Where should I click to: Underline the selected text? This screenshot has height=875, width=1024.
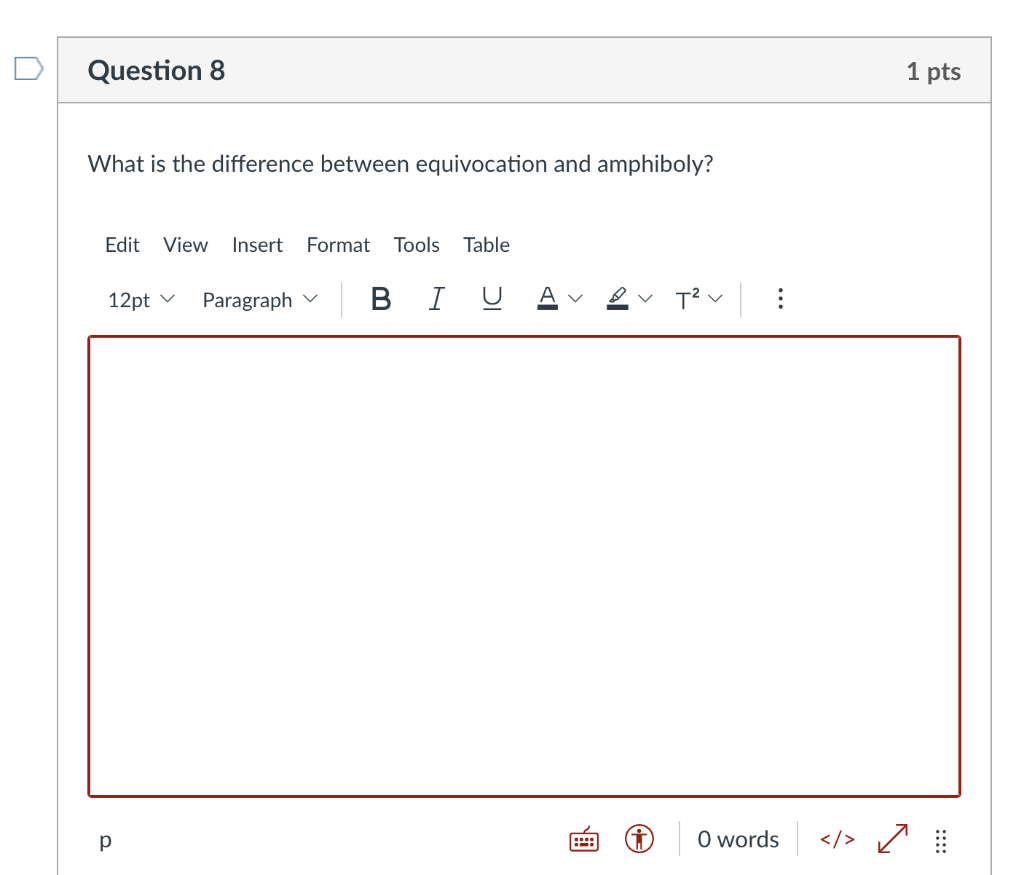491,298
